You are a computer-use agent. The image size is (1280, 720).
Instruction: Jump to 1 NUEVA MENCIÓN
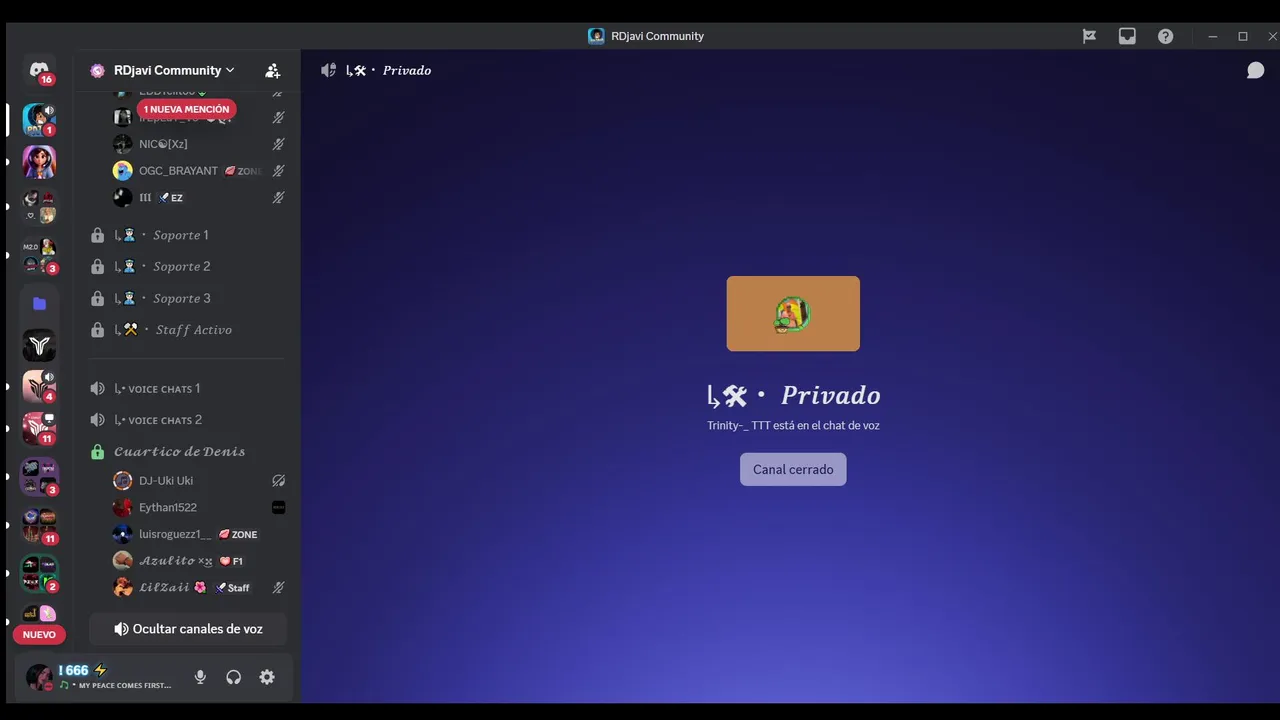[186, 109]
